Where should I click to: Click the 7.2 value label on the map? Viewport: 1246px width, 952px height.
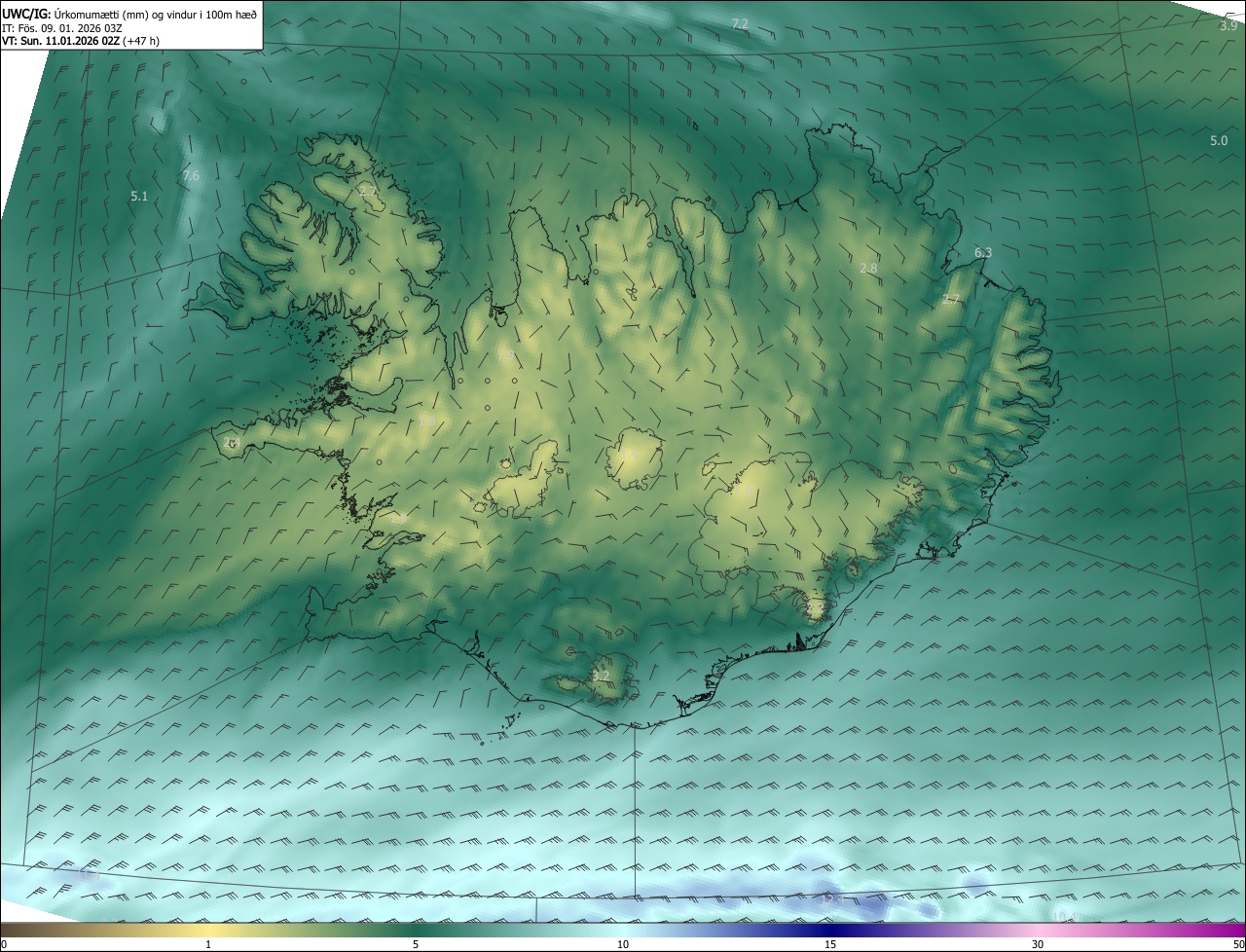click(x=740, y=23)
